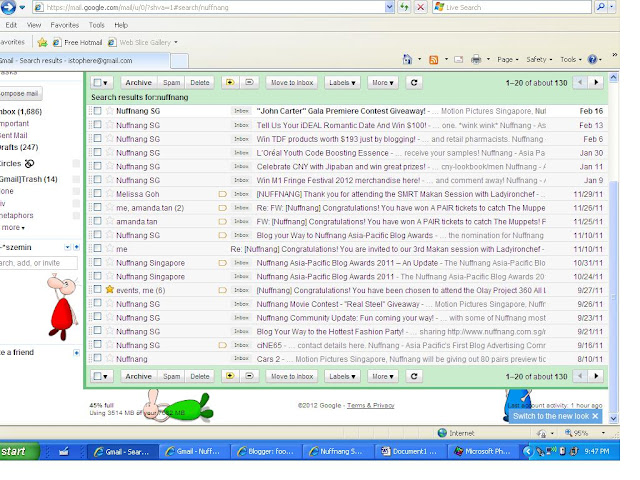Click the Read Mail envelope icon

pyautogui.click(x=459, y=60)
